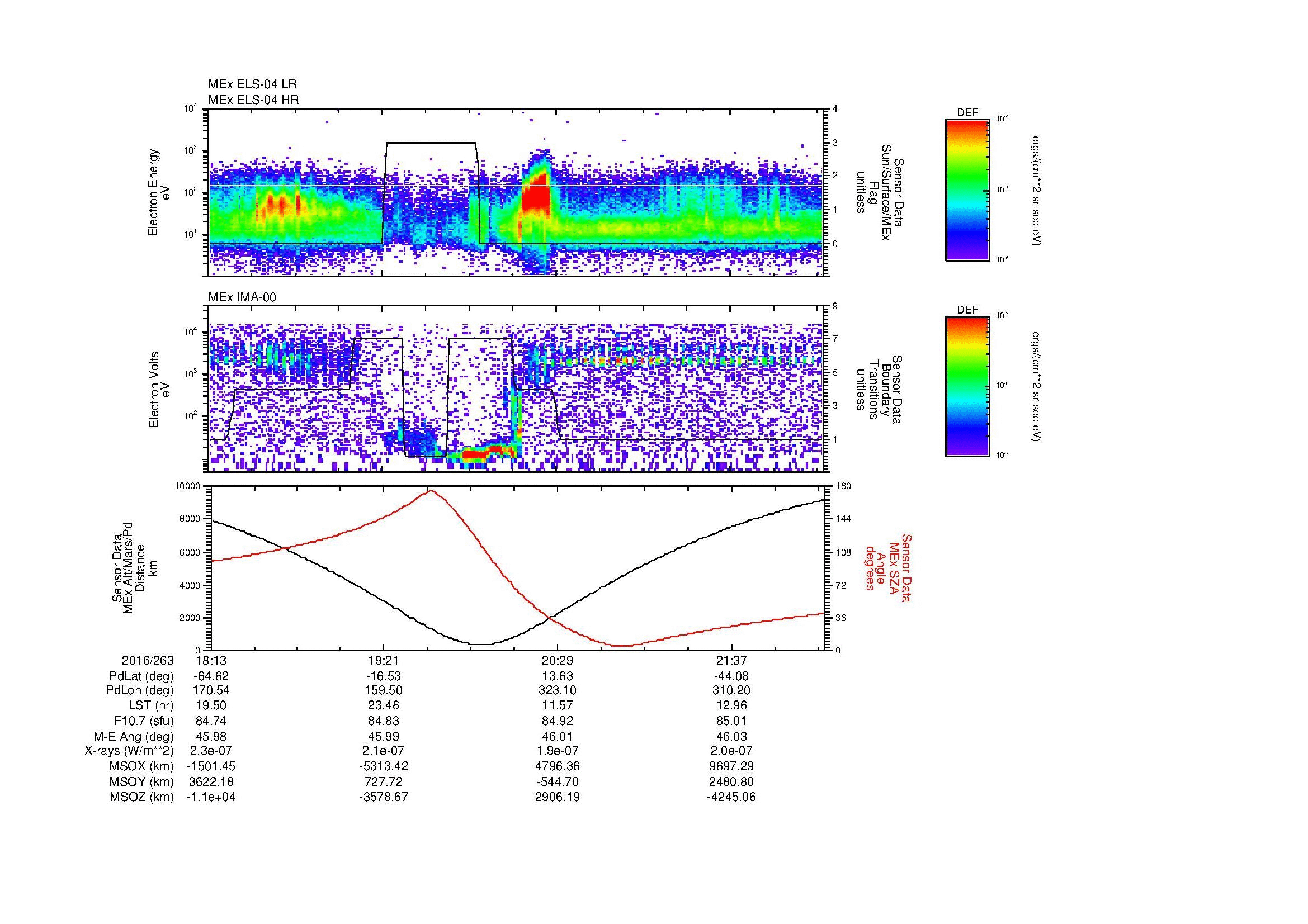Click the 'M-E Ang (deg)' row label

click(133, 737)
